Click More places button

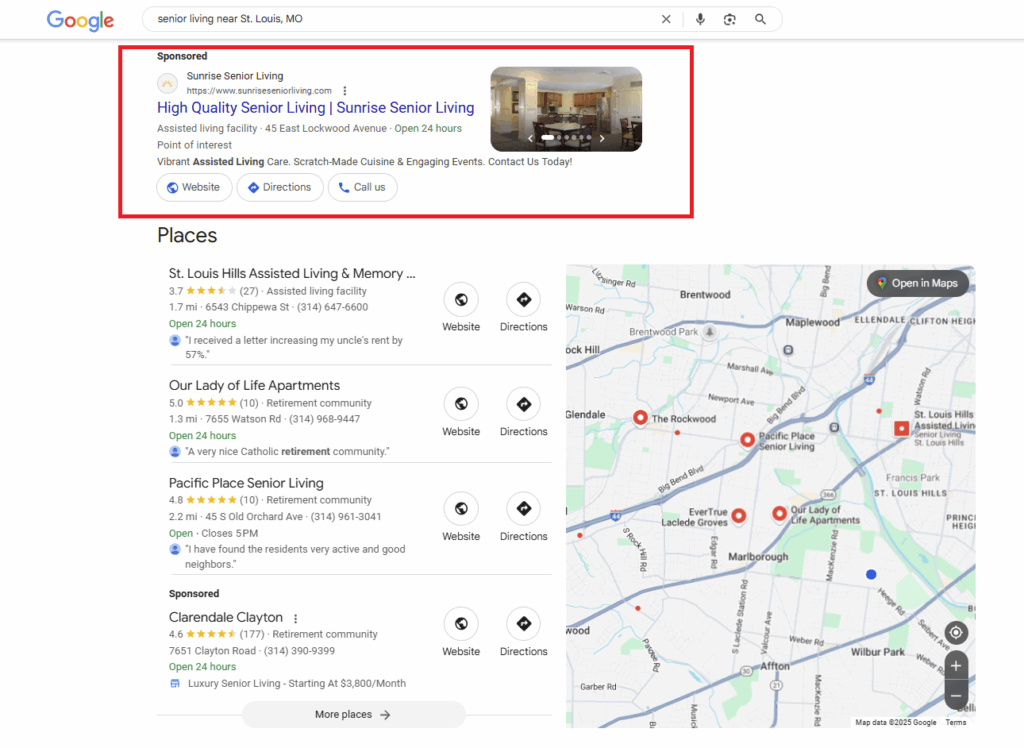click(353, 715)
